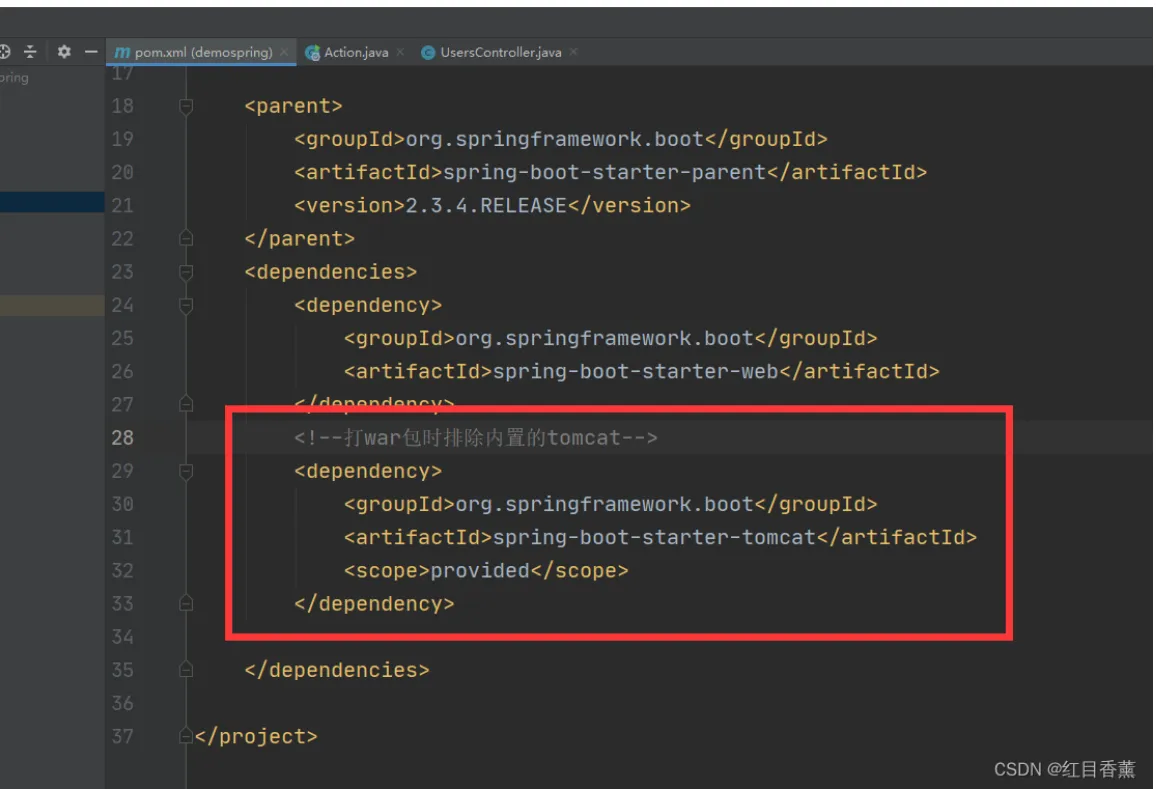
Task: Click the closing dependencies tag
Action: coord(337,670)
